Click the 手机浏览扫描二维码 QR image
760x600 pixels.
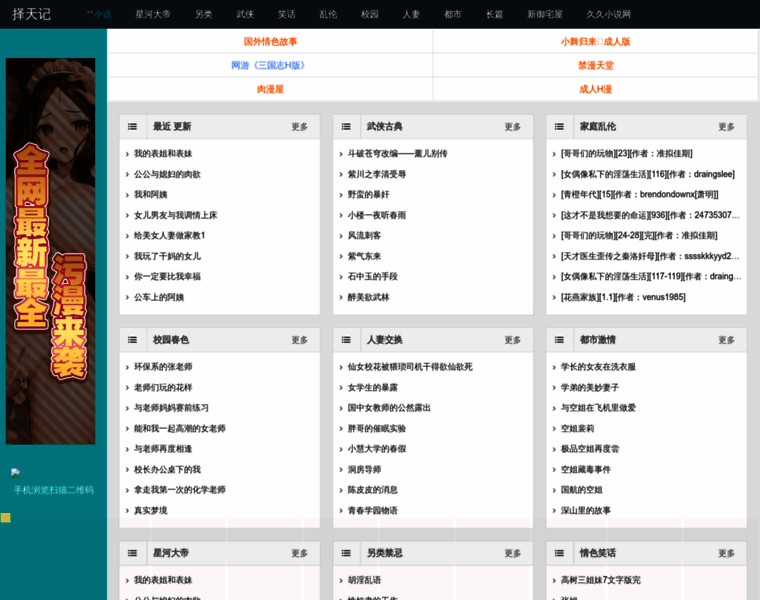click(17, 473)
